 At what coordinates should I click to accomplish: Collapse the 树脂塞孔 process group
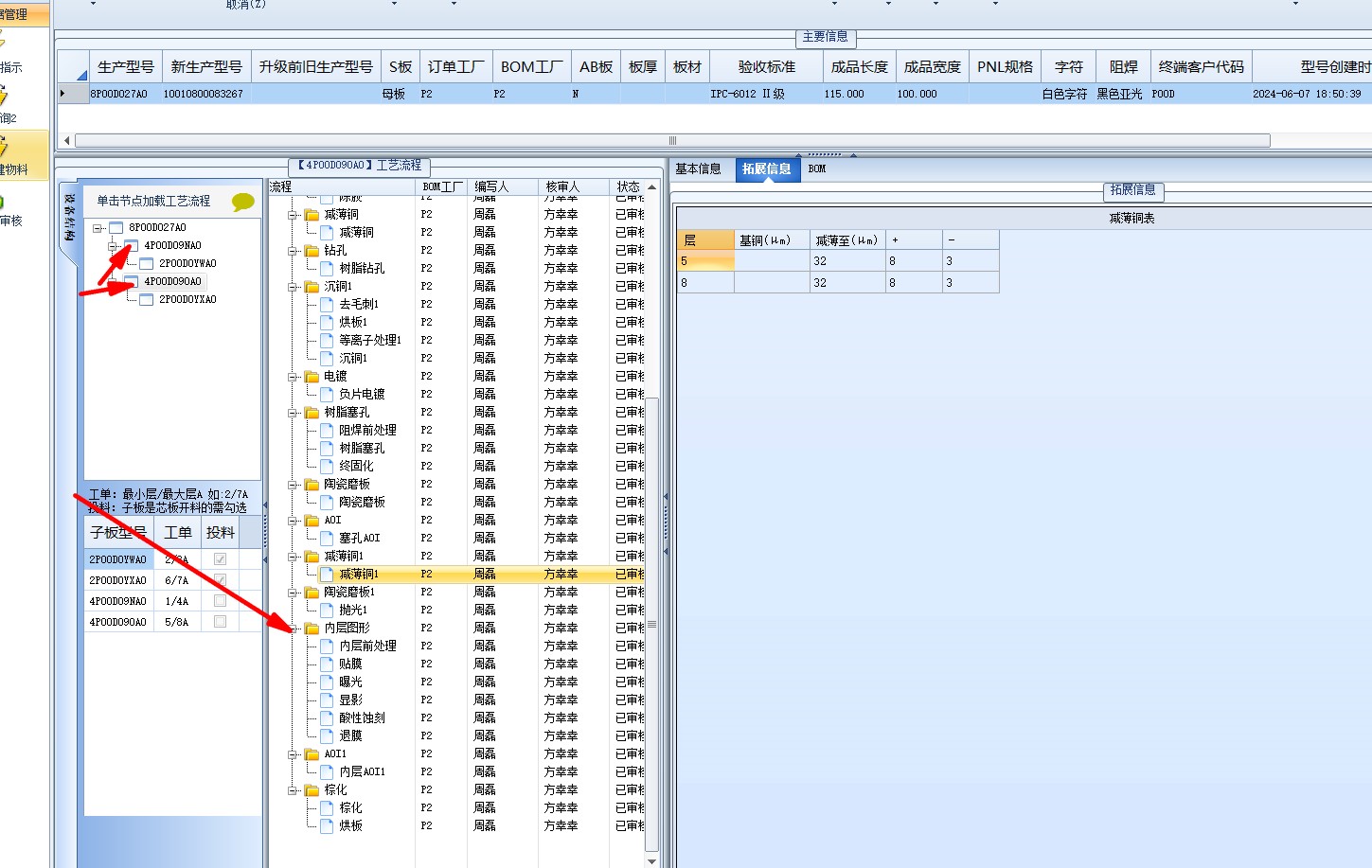pos(293,413)
